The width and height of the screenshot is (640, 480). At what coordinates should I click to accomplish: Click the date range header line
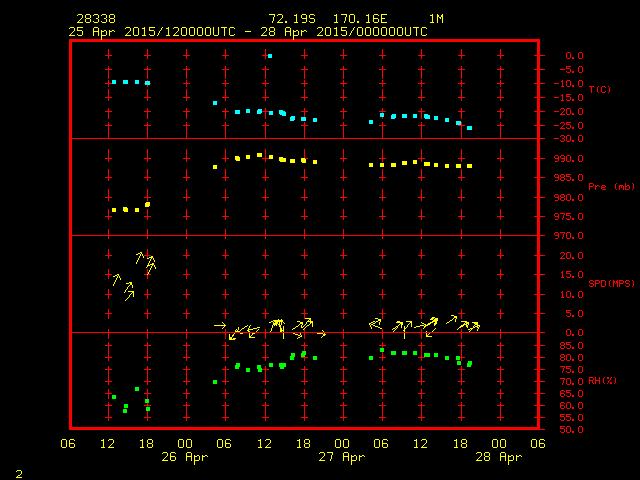pyautogui.click(x=248, y=31)
